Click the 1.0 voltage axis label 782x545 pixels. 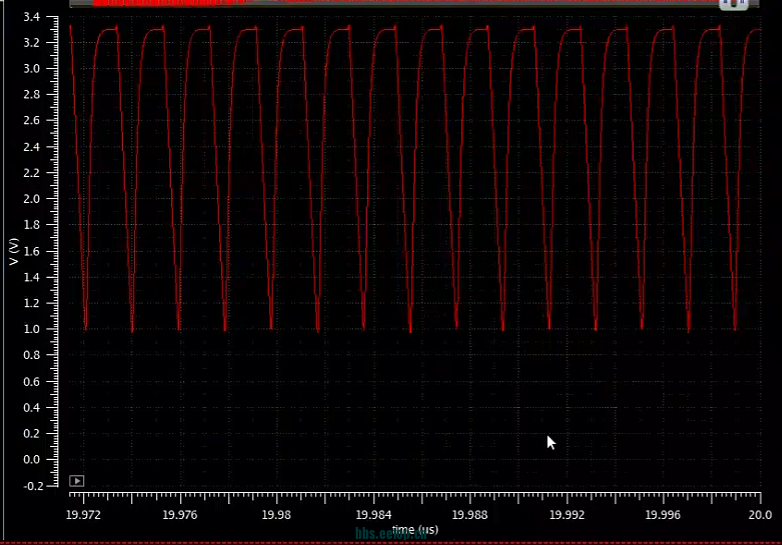(x=31, y=329)
